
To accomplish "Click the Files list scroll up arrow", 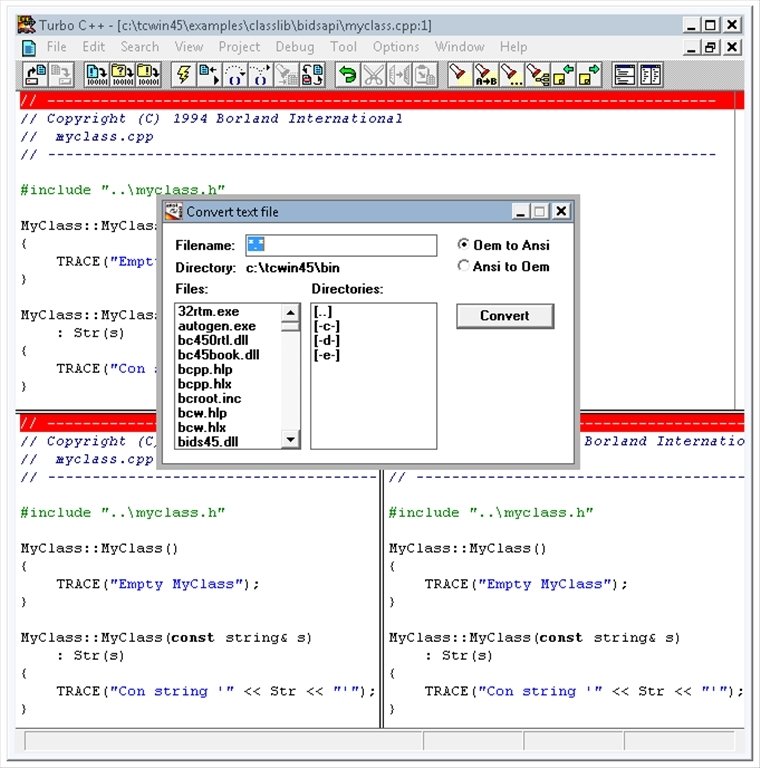I will click(290, 312).
